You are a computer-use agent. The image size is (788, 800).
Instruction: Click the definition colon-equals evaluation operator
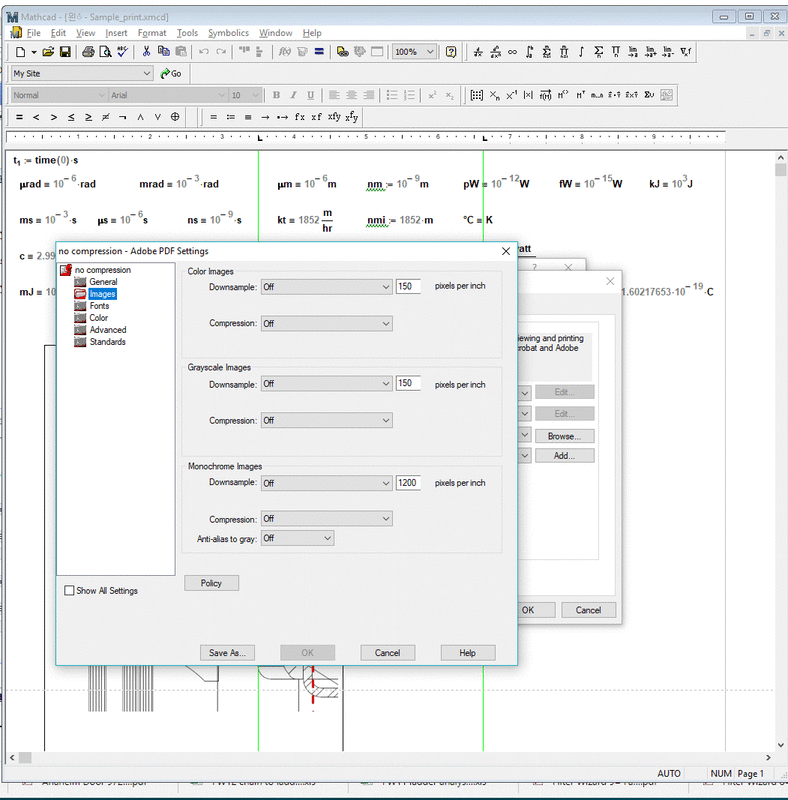click(x=231, y=117)
